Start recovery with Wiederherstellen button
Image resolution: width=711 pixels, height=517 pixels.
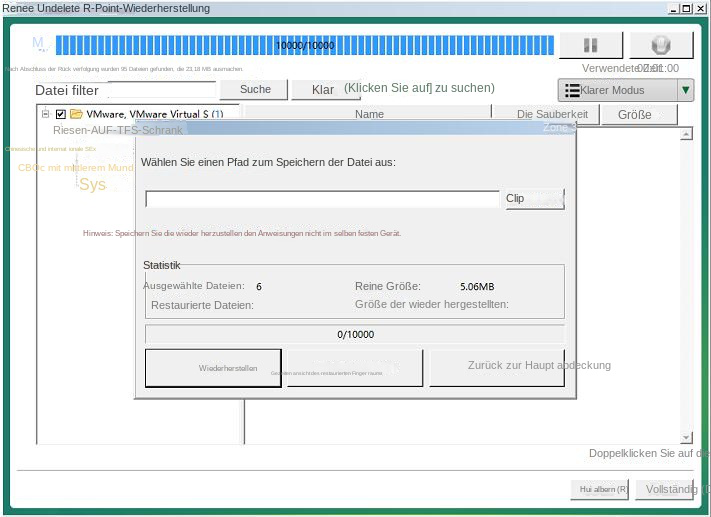[215, 368]
